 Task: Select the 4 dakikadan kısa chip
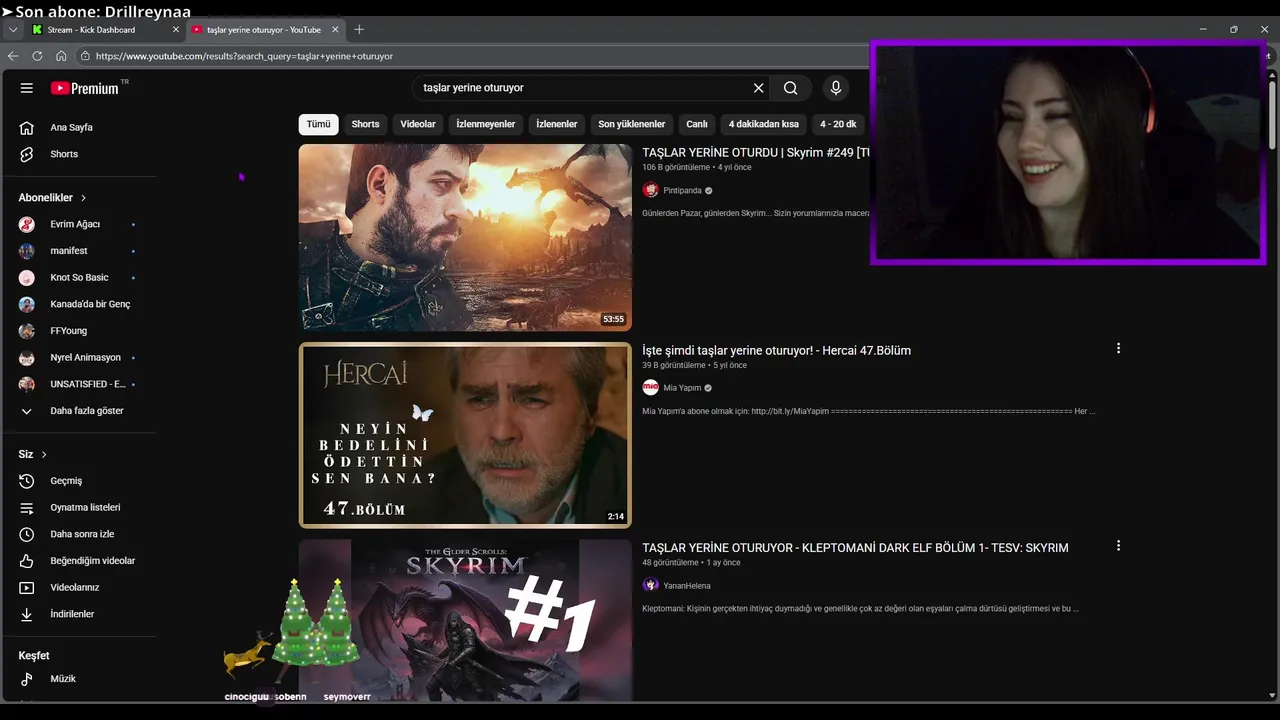point(764,124)
